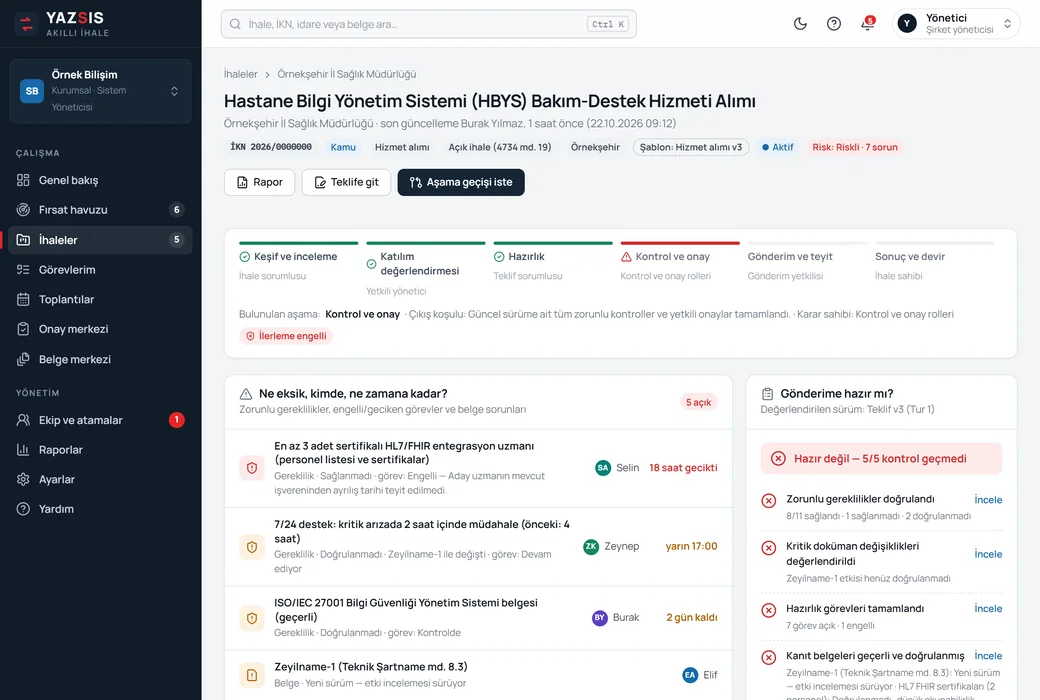Select the Sonuç ve devir stage
This screenshot has width=1040, height=700.
pyautogui.click(x=935, y=262)
